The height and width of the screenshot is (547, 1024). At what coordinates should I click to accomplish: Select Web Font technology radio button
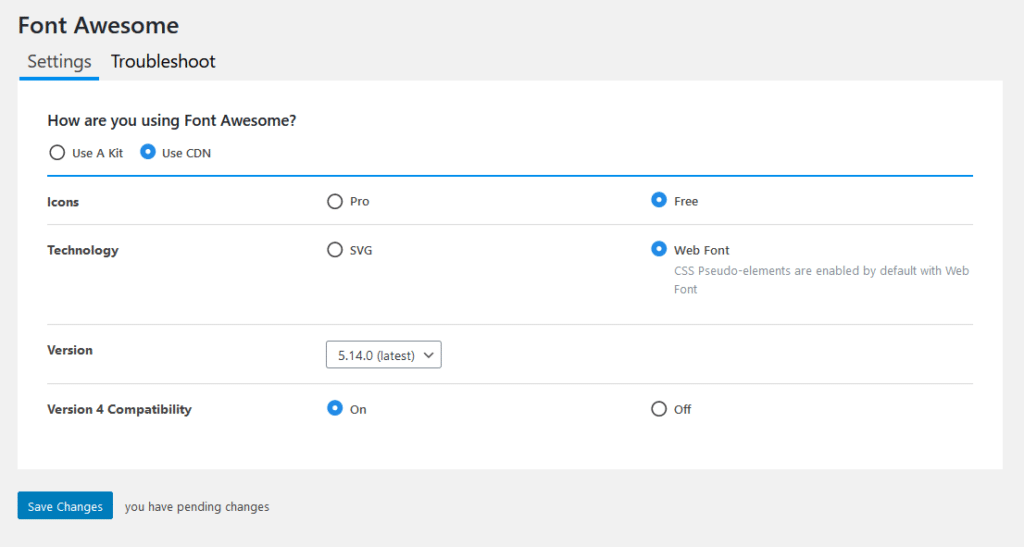tap(659, 249)
